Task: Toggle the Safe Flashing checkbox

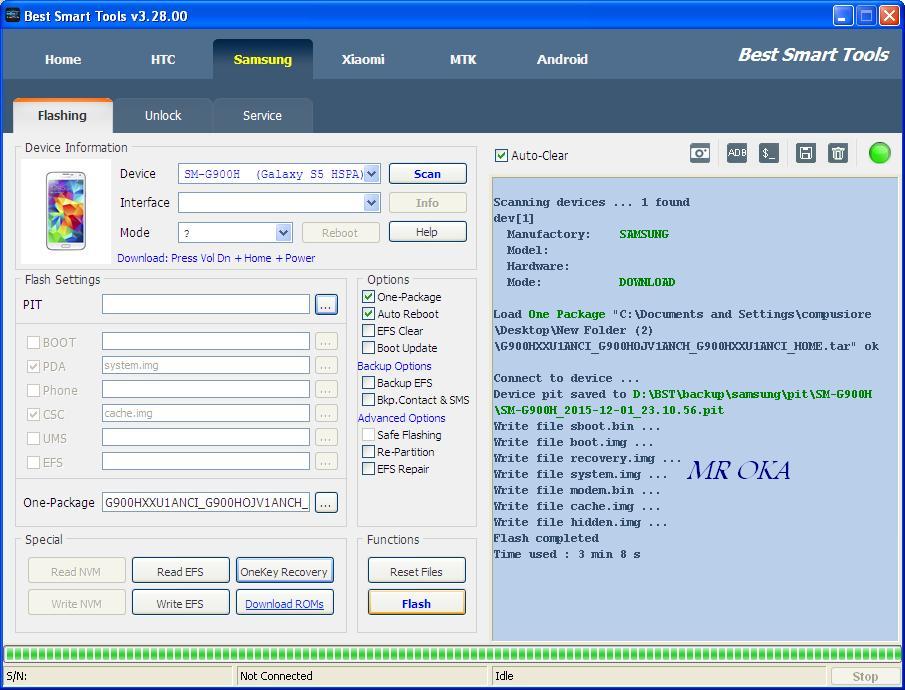Action: [x=368, y=435]
